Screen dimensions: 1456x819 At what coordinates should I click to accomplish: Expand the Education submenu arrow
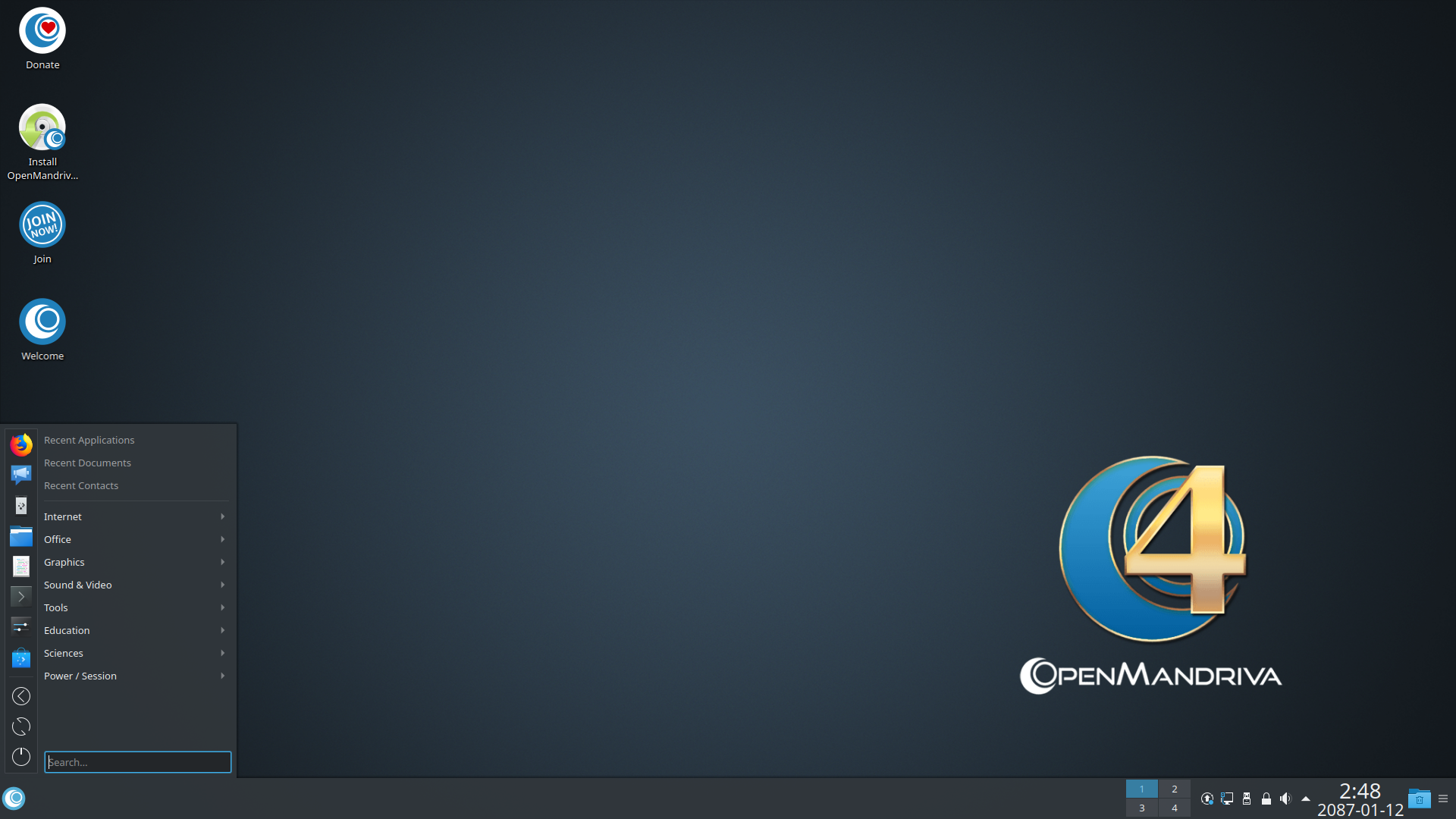pyautogui.click(x=222, y=630)
